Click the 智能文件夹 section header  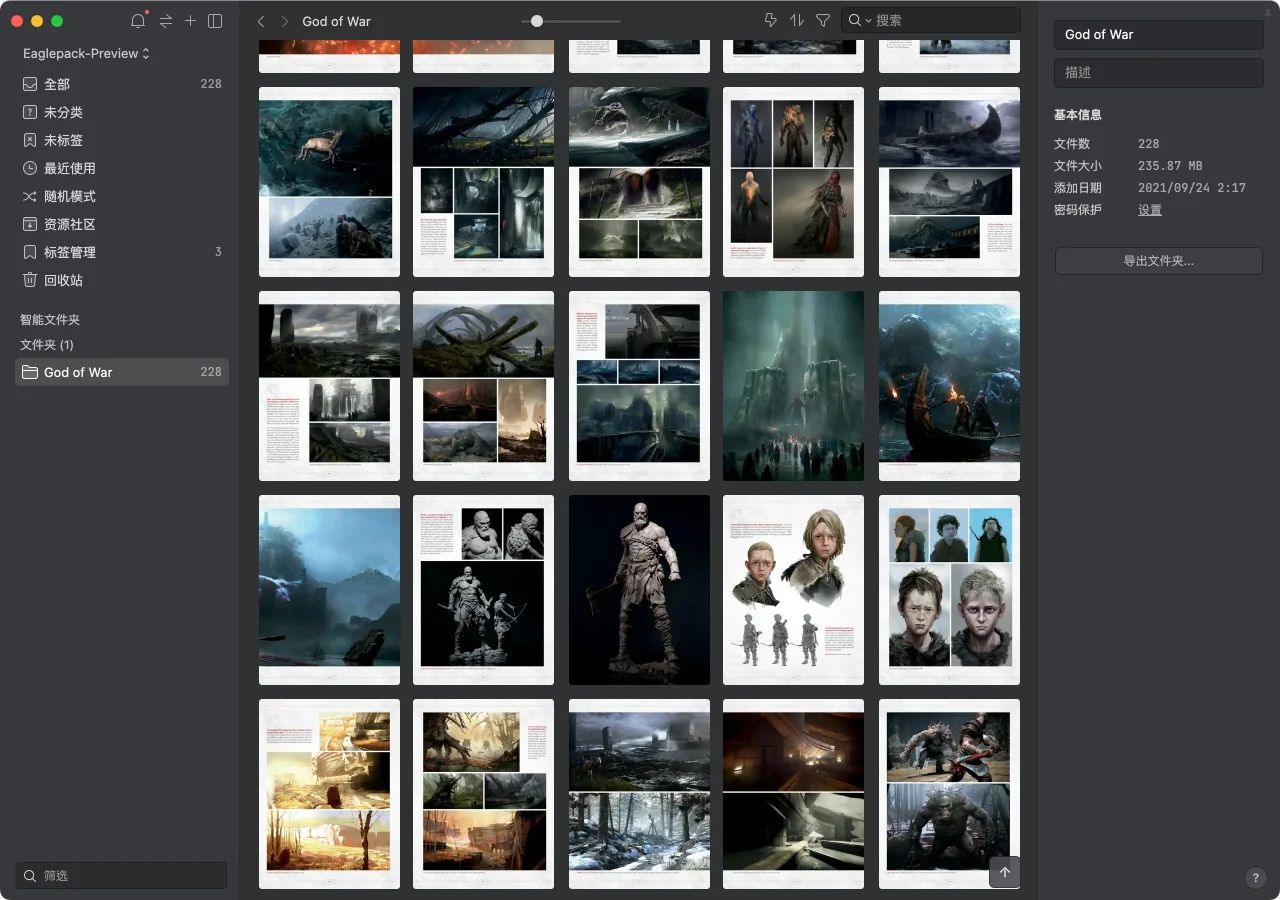pos(50,320)
